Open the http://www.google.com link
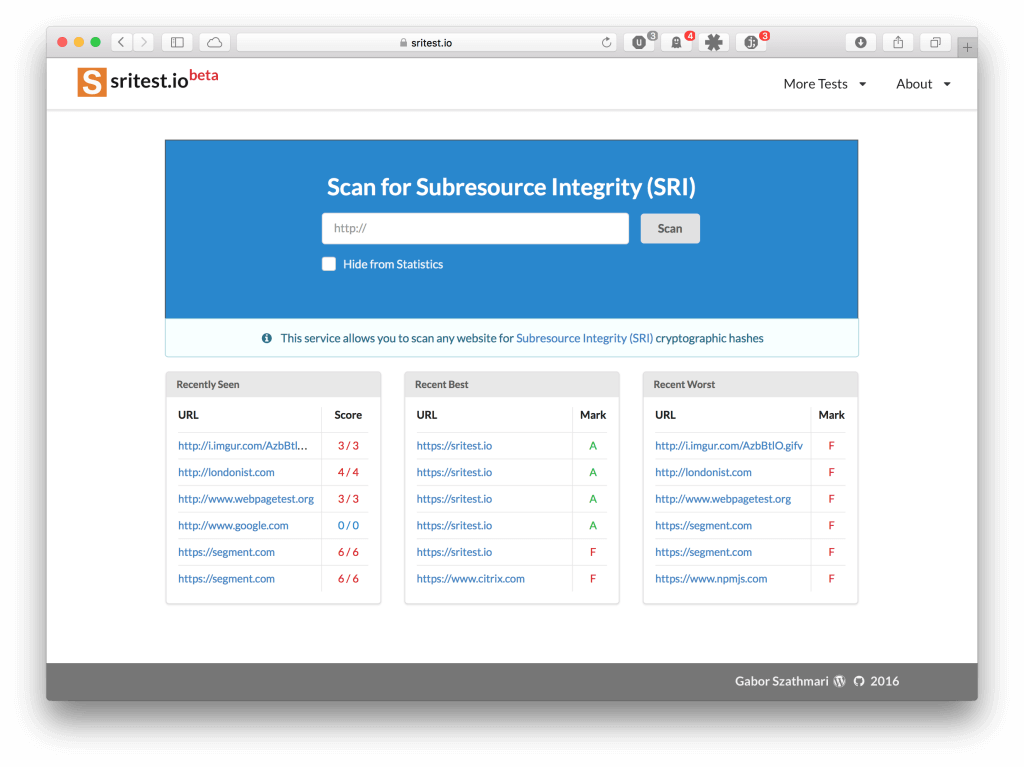Image resolution: width=1024 pixels, height=767 pixels. pyautogui.click(x=233, y=525)
